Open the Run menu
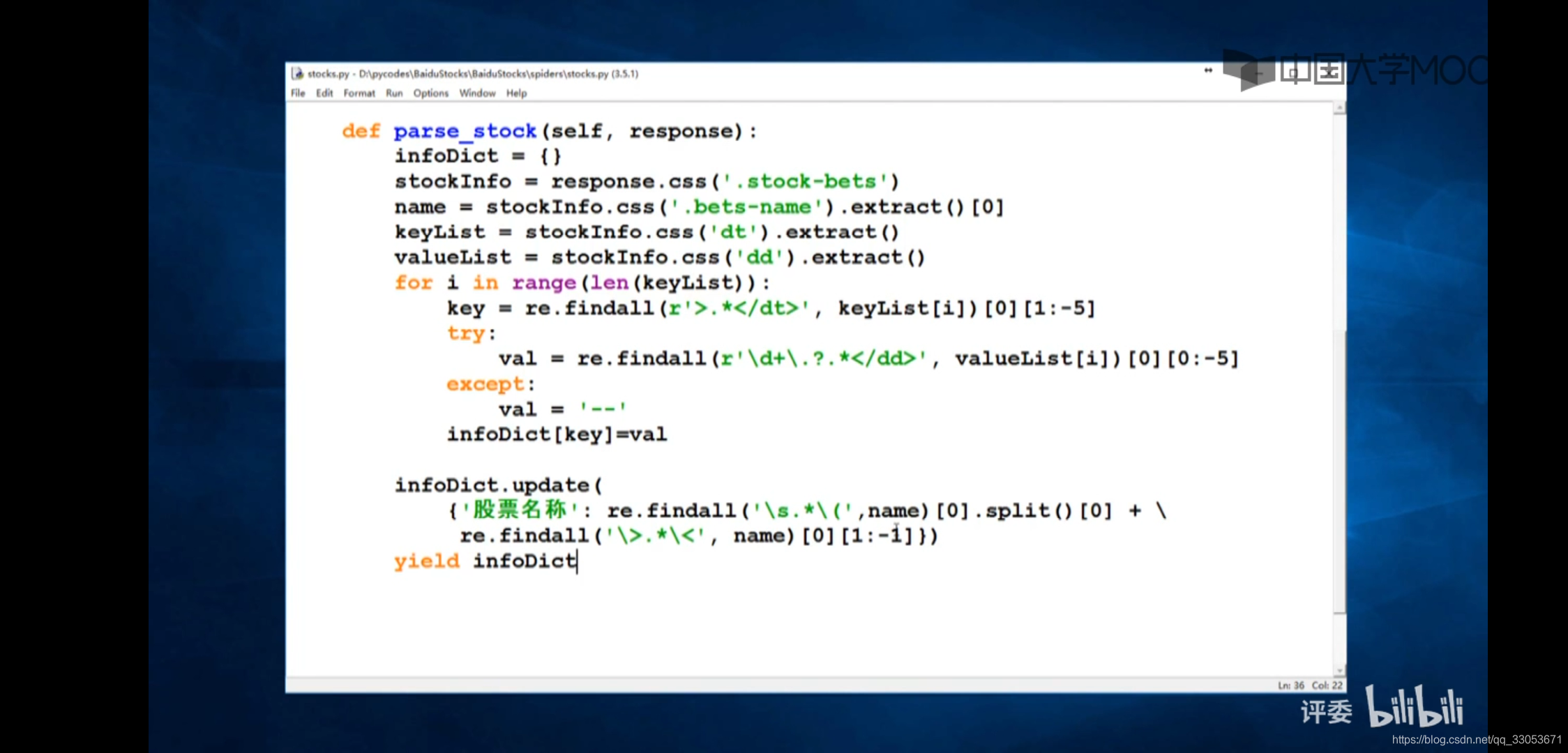This screenshot has height=753, width=1568. pos(394,93)
